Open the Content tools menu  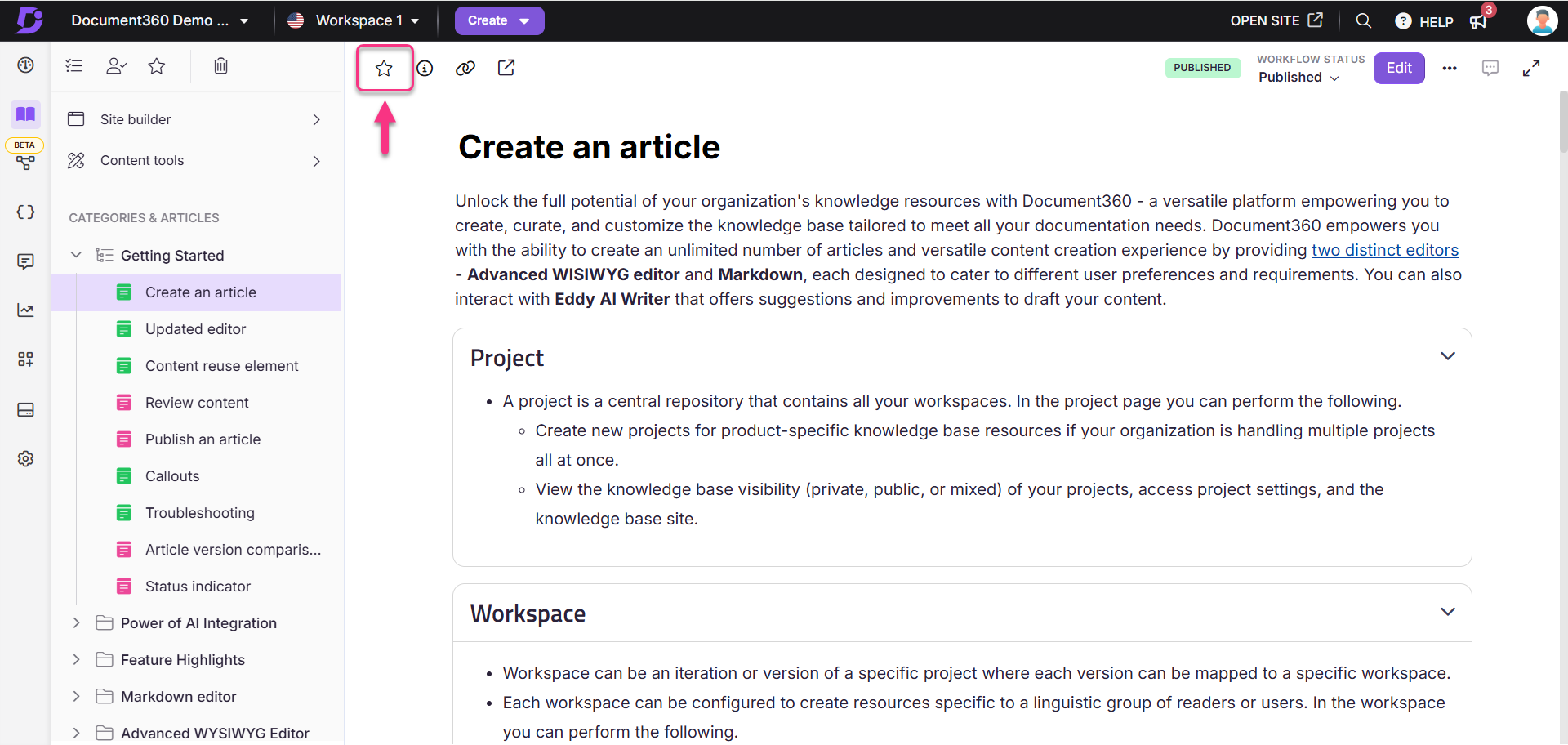196,160
